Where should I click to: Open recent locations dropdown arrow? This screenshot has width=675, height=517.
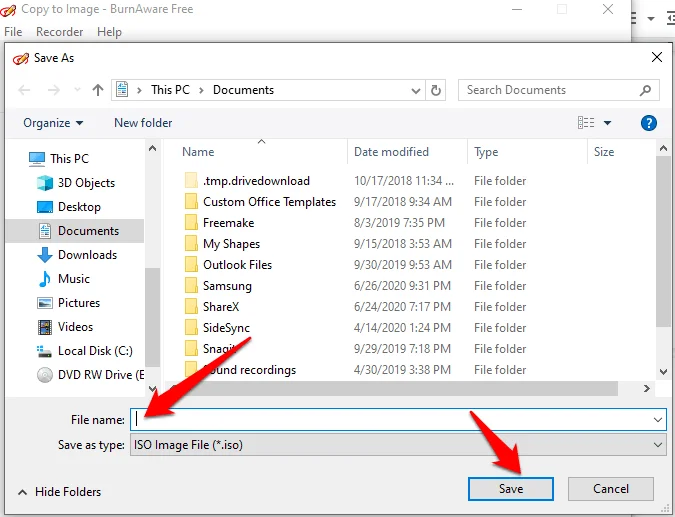pos(77,90)
